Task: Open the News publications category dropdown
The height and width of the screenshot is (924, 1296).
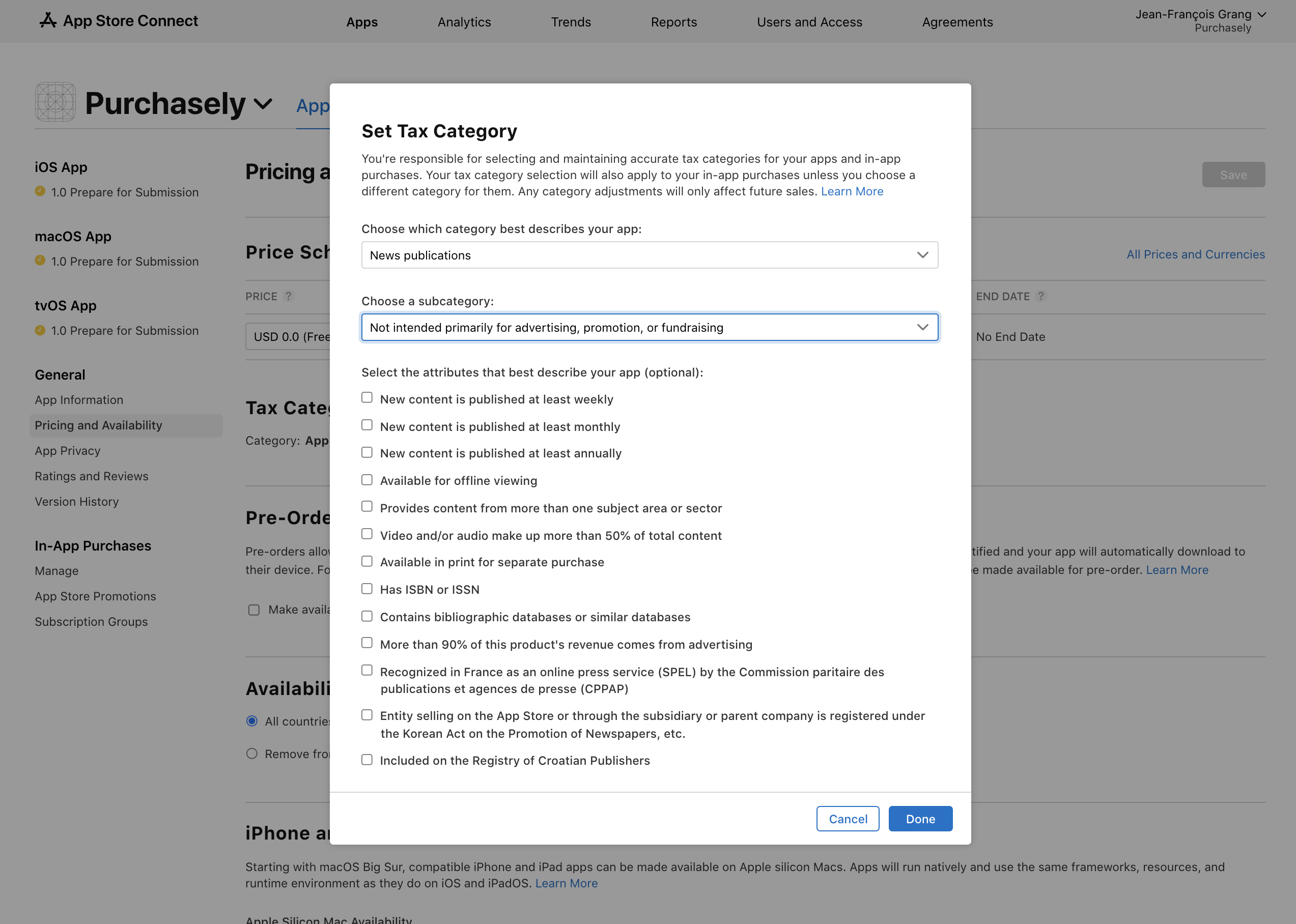Action: point(650,255)
